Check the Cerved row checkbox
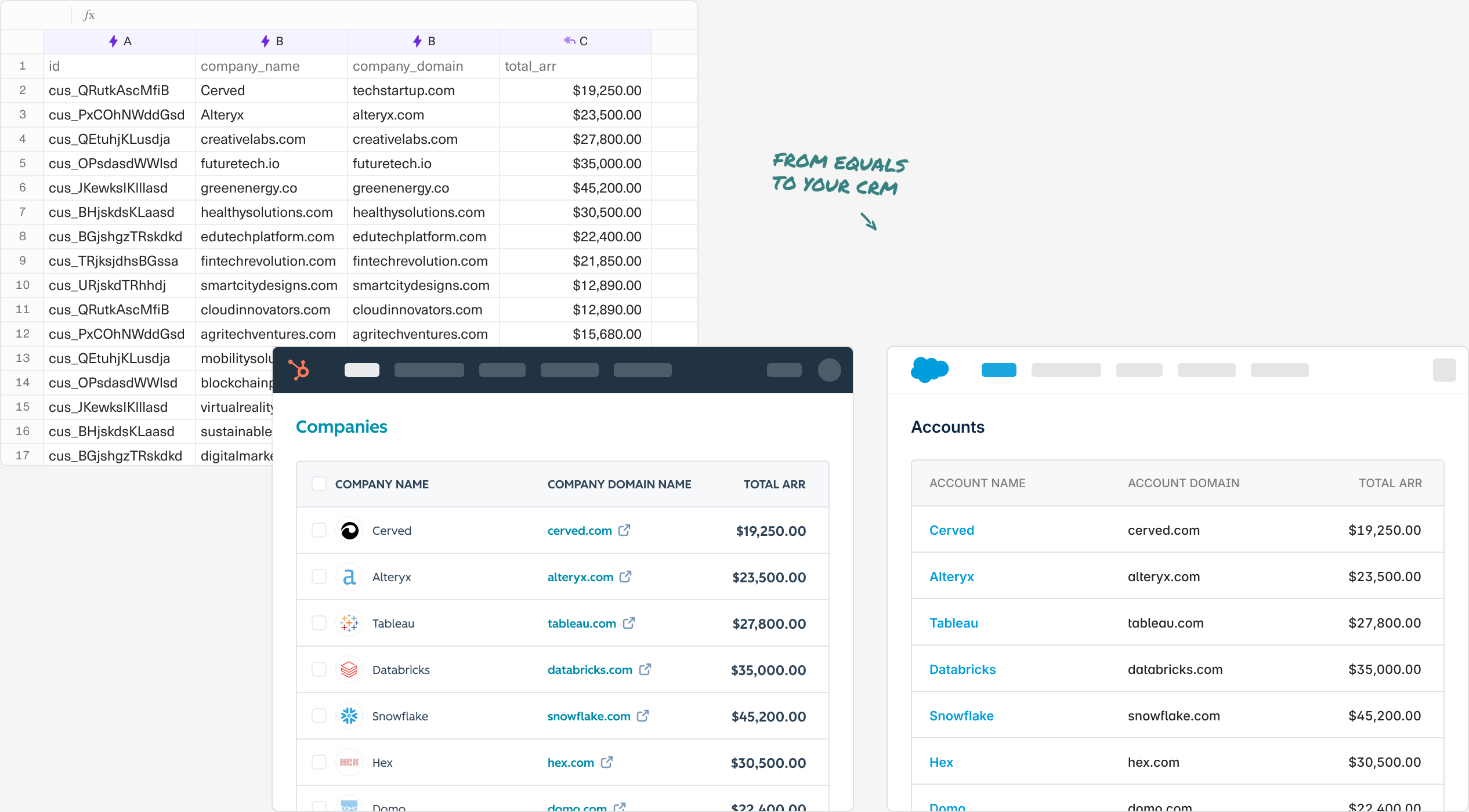This screenshot has width=1469, height=812. click(319, 530)
